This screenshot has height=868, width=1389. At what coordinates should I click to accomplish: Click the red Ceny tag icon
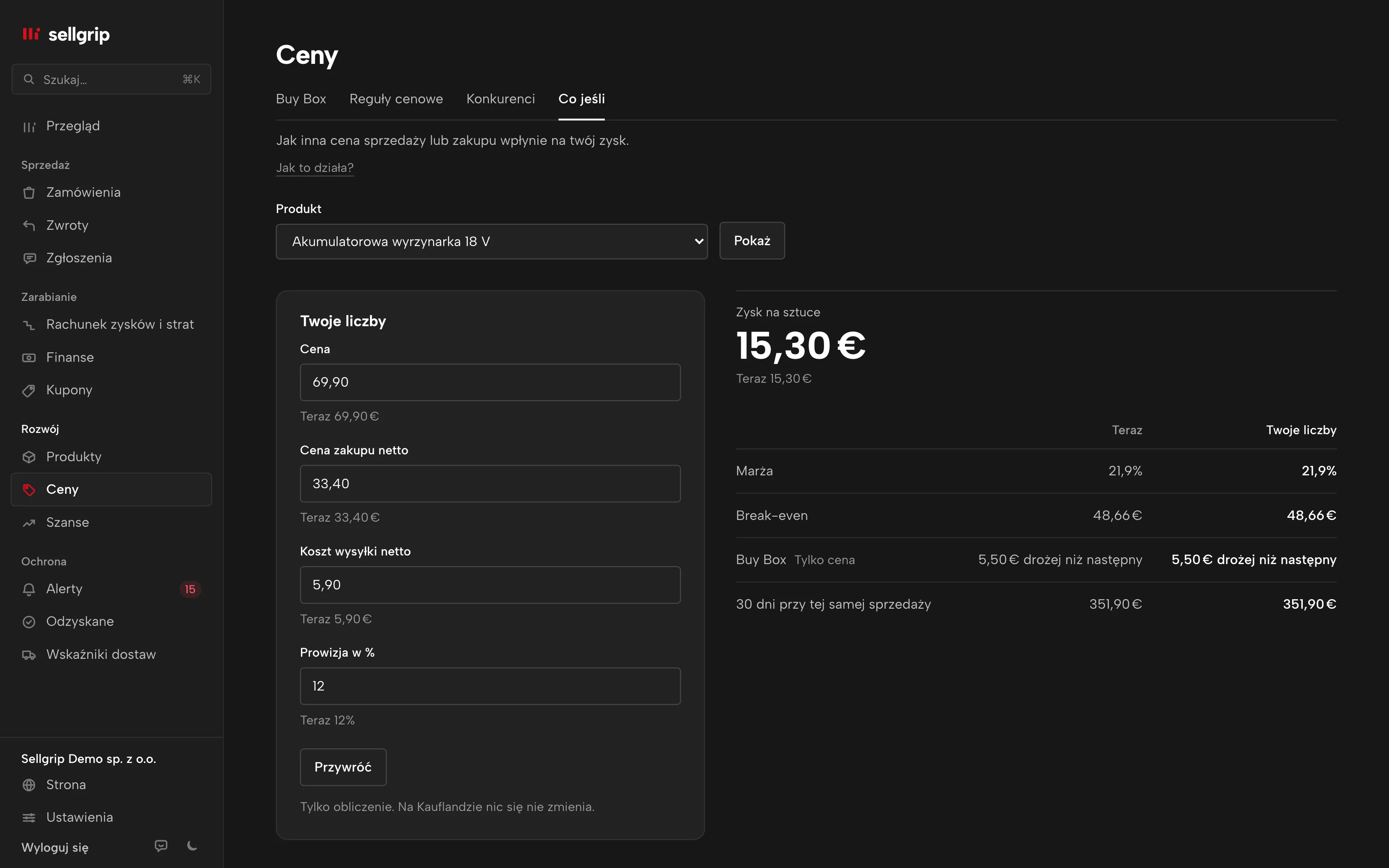(29, 490)
